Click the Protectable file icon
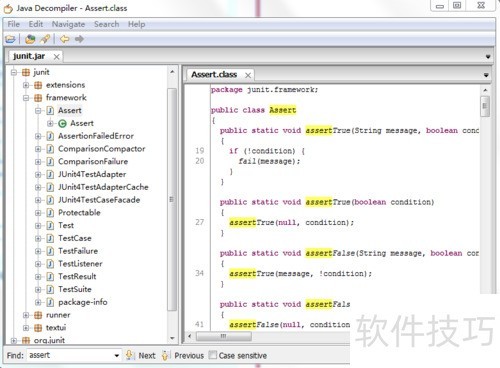This screenshot has height=368, width=500. coord(50,213)
